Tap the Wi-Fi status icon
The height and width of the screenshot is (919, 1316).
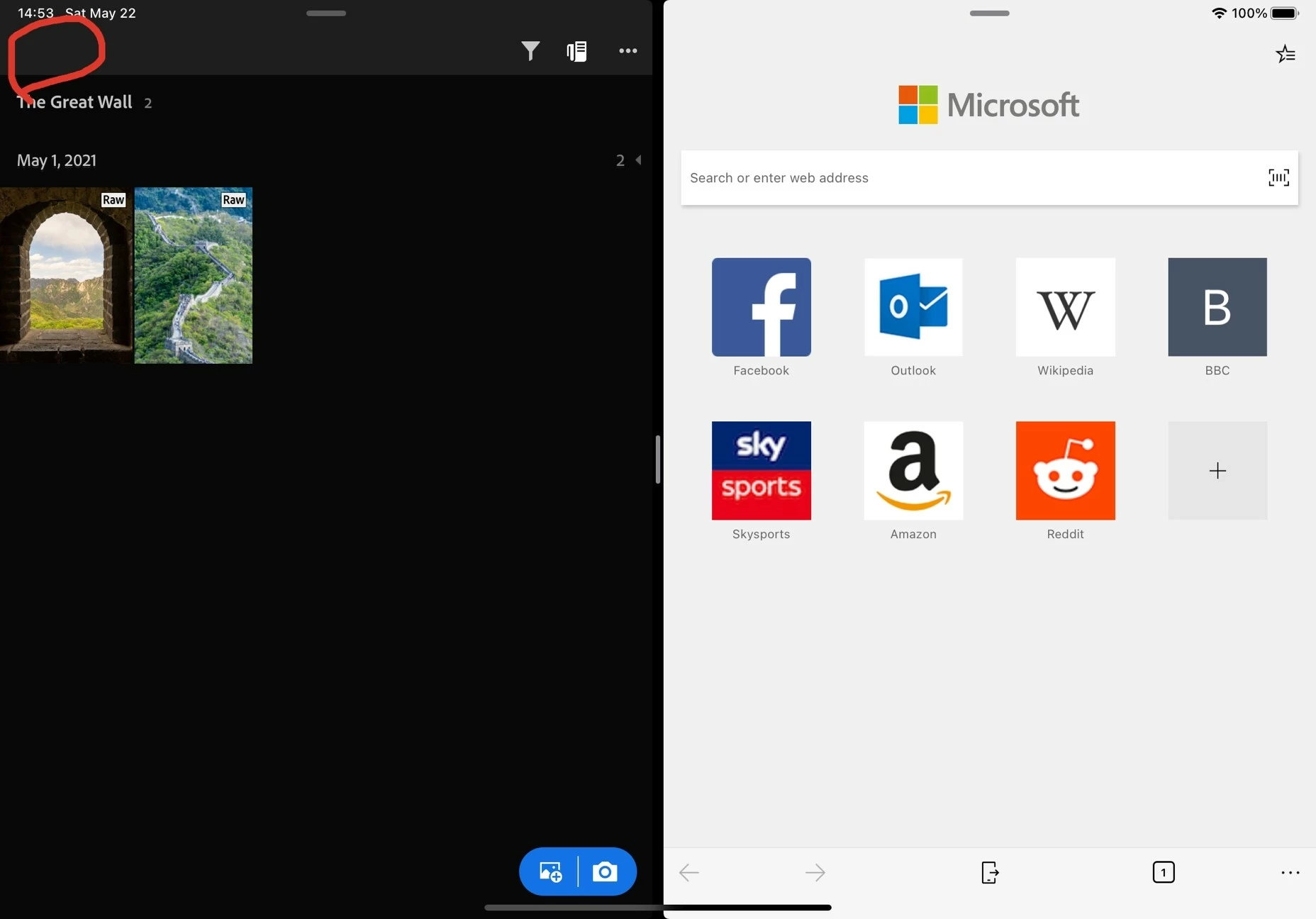pyautogui.click(x=1219, y=13)
